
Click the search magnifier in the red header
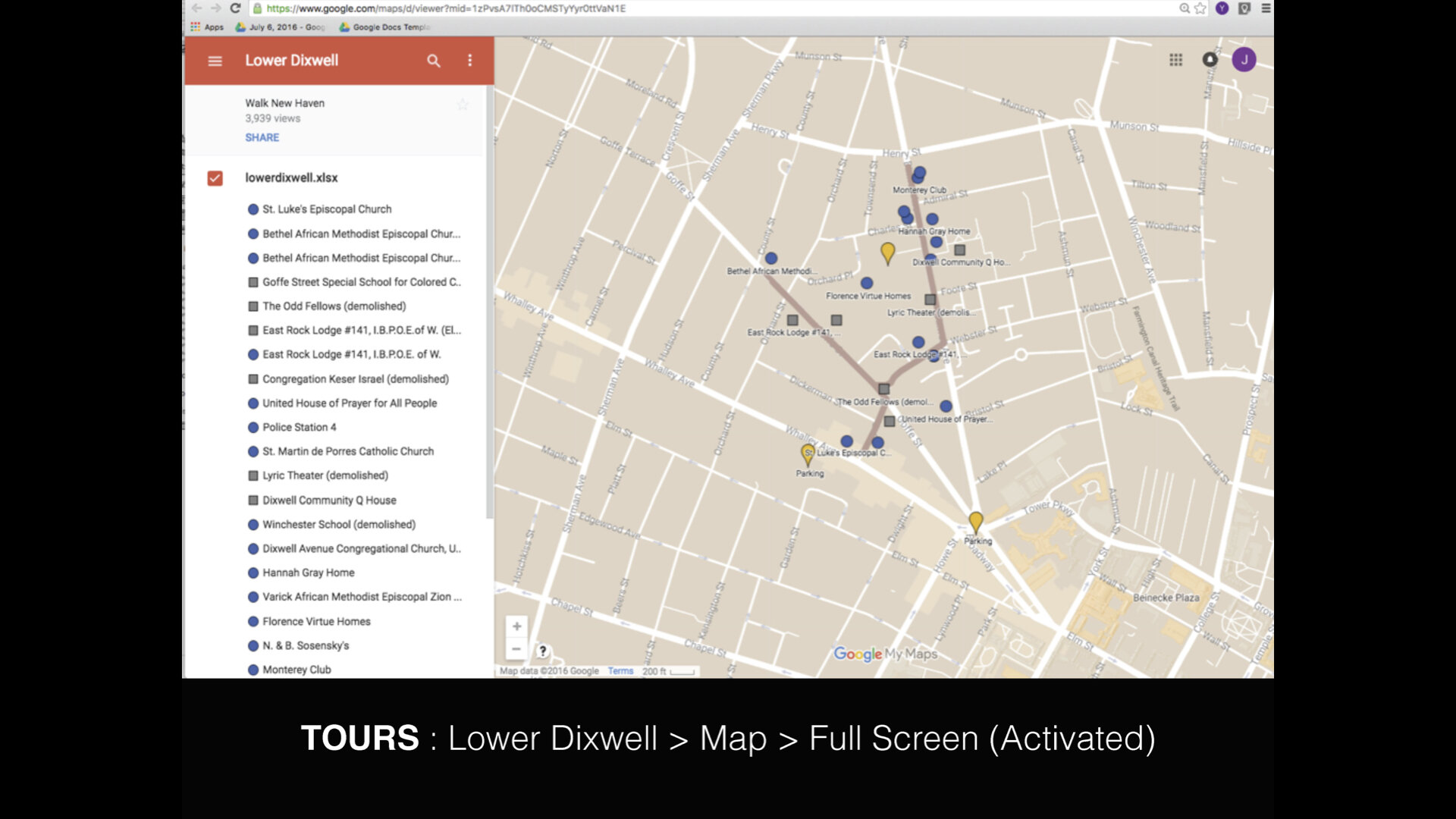[x=434, y=61]
